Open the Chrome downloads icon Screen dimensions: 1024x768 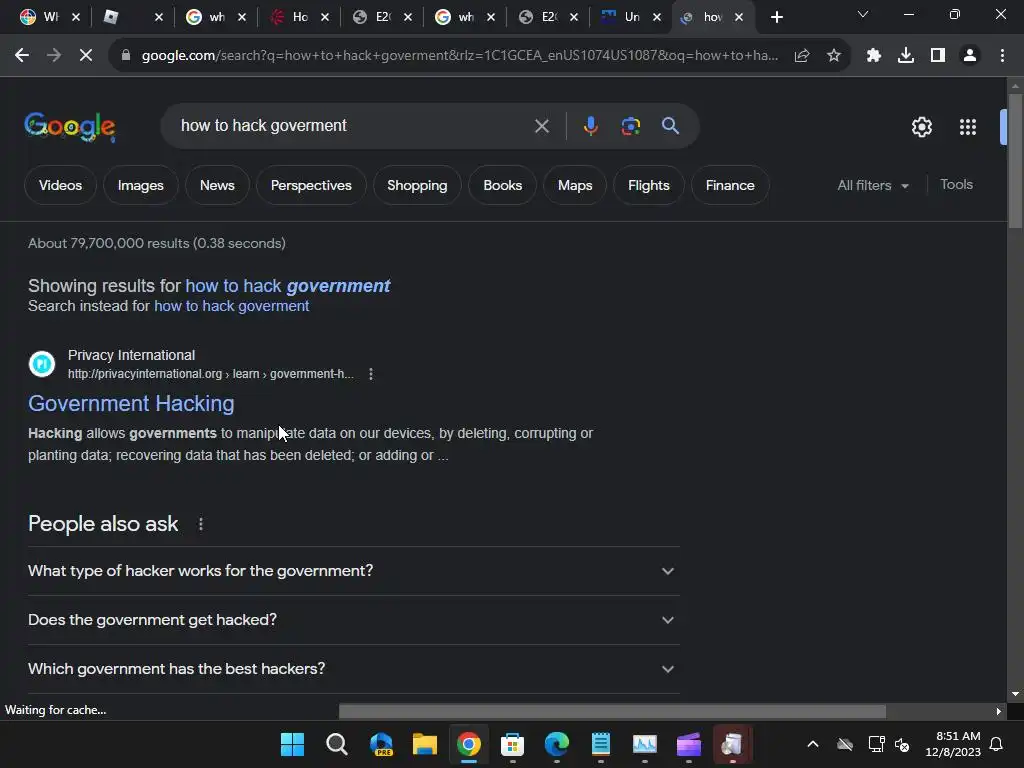coord(906,56)
